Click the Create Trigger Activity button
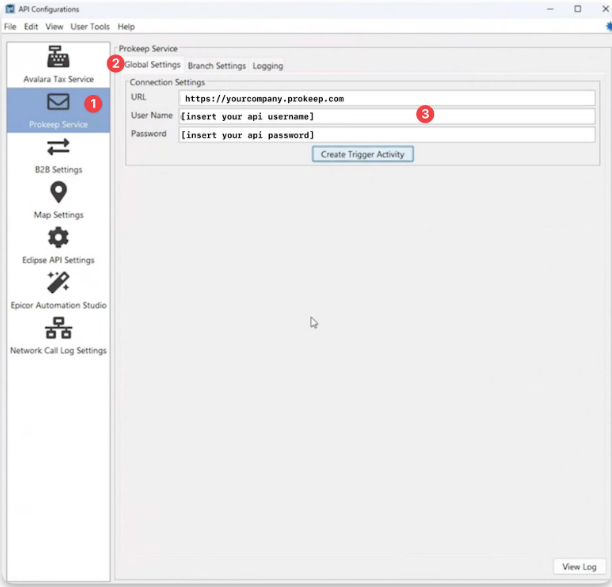 pos(363,154)
